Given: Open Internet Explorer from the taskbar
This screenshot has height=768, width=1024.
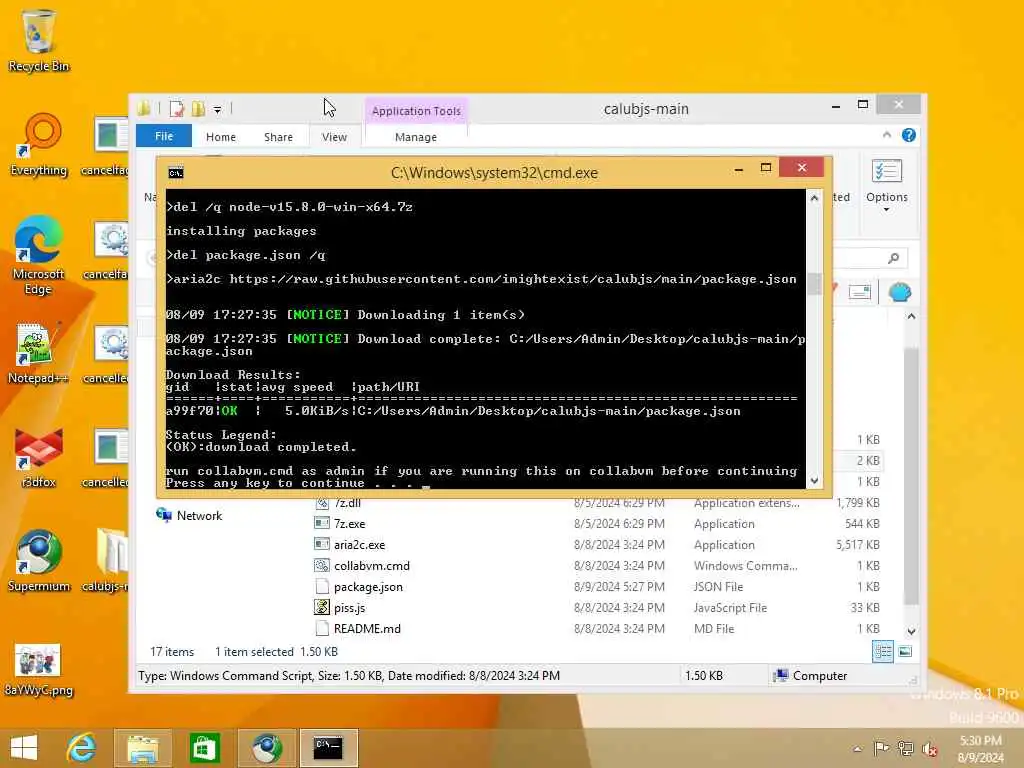Looking at the screenshot, I should point(82,748).
